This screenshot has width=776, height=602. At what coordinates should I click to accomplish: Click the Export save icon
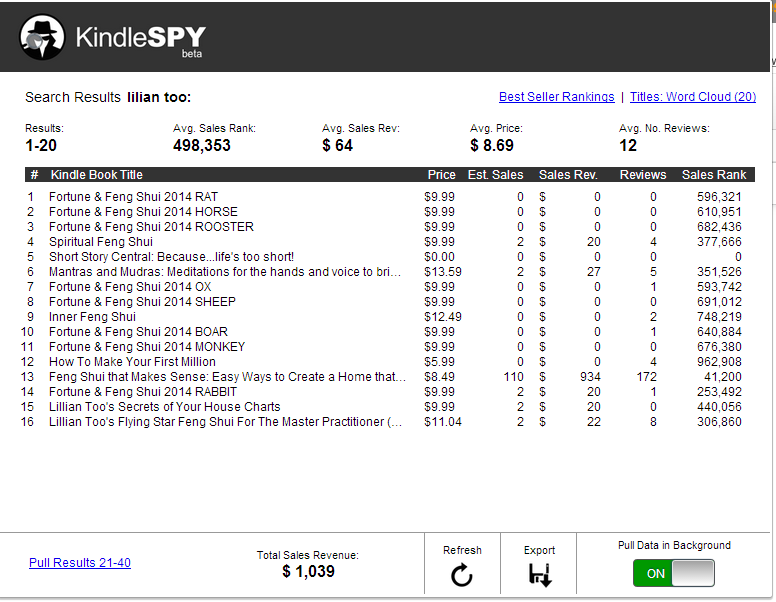[540, 575]
